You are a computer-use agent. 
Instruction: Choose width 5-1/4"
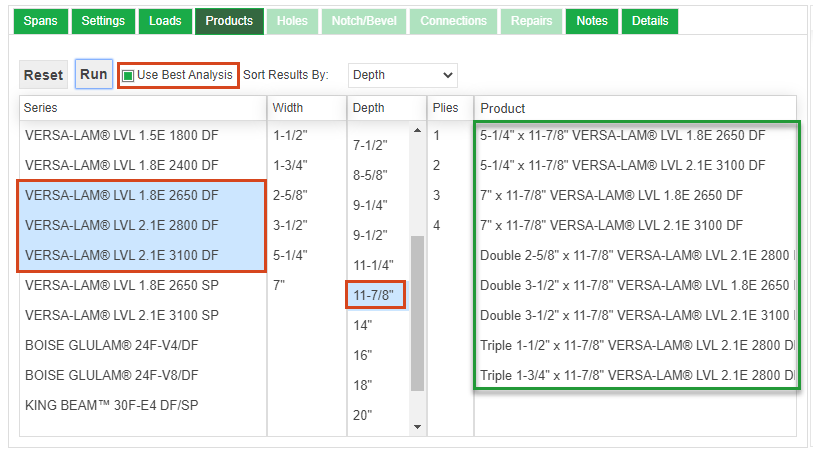[x=306, y=256]
